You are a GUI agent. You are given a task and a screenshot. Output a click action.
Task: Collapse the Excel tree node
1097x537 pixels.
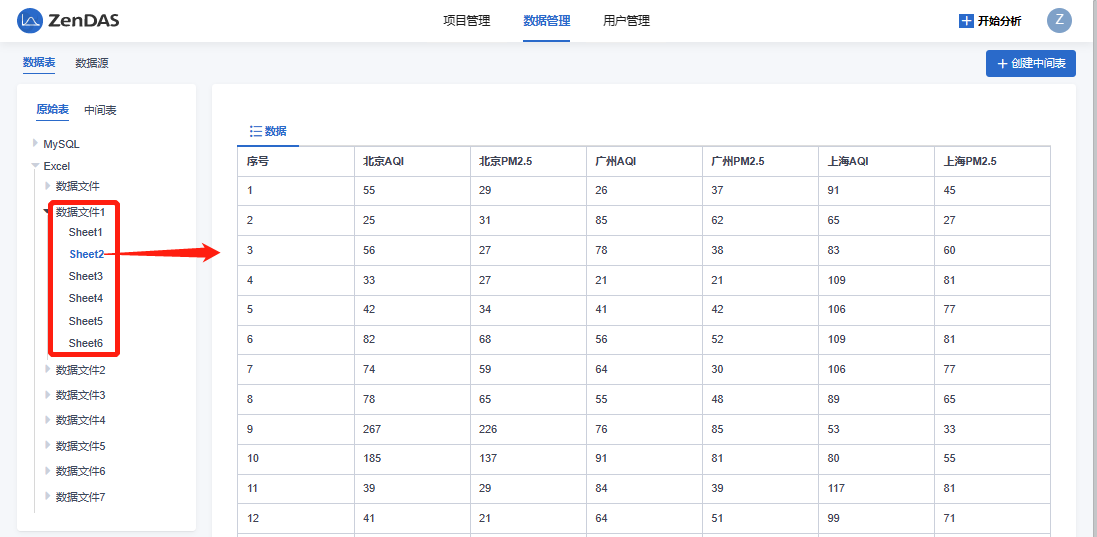[36, 166]
